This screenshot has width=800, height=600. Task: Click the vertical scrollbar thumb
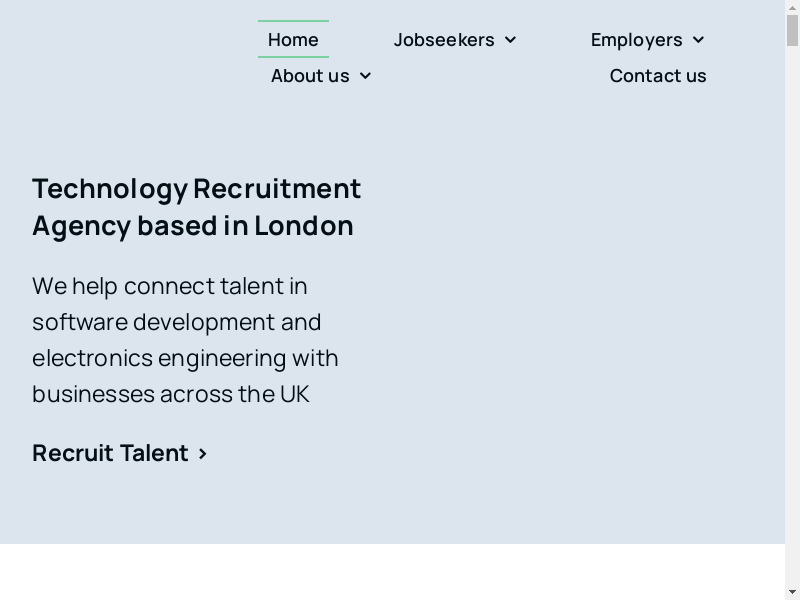pyautogui.click(x=792, y=30)
